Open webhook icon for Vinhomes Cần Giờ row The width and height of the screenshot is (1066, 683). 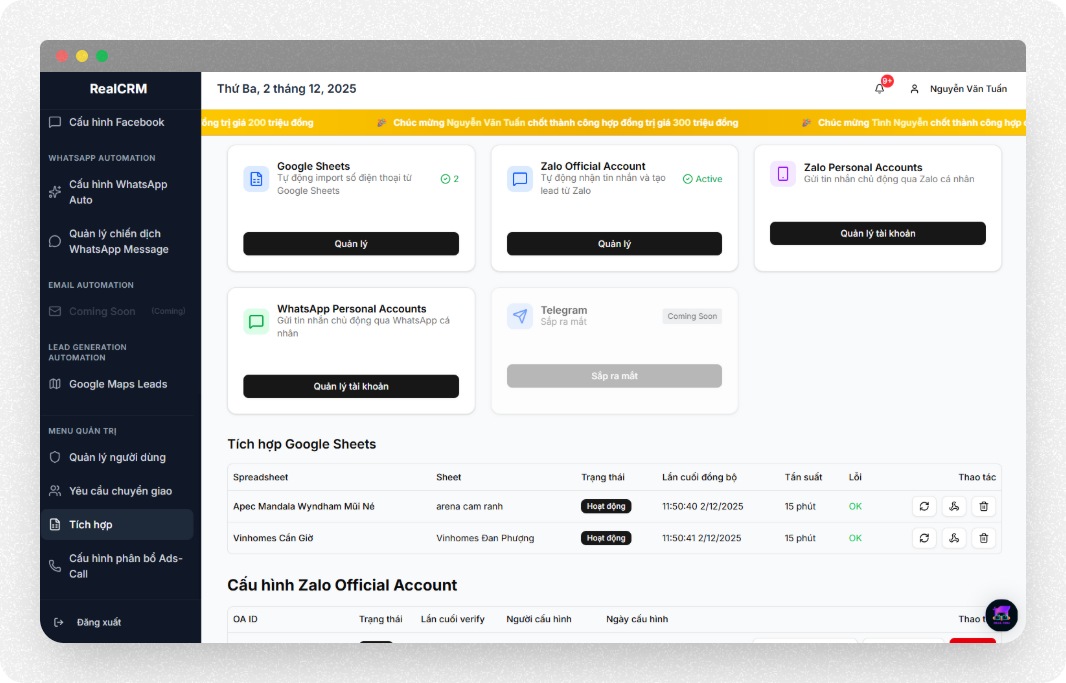(x=954, y=538)
